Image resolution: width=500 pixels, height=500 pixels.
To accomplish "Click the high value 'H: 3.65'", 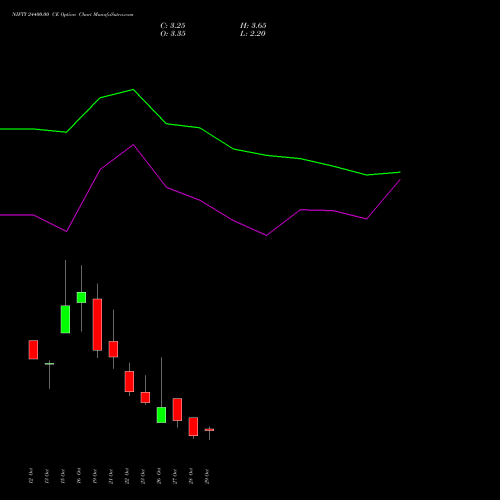I will pyautogui.click(x=253, y=26).
